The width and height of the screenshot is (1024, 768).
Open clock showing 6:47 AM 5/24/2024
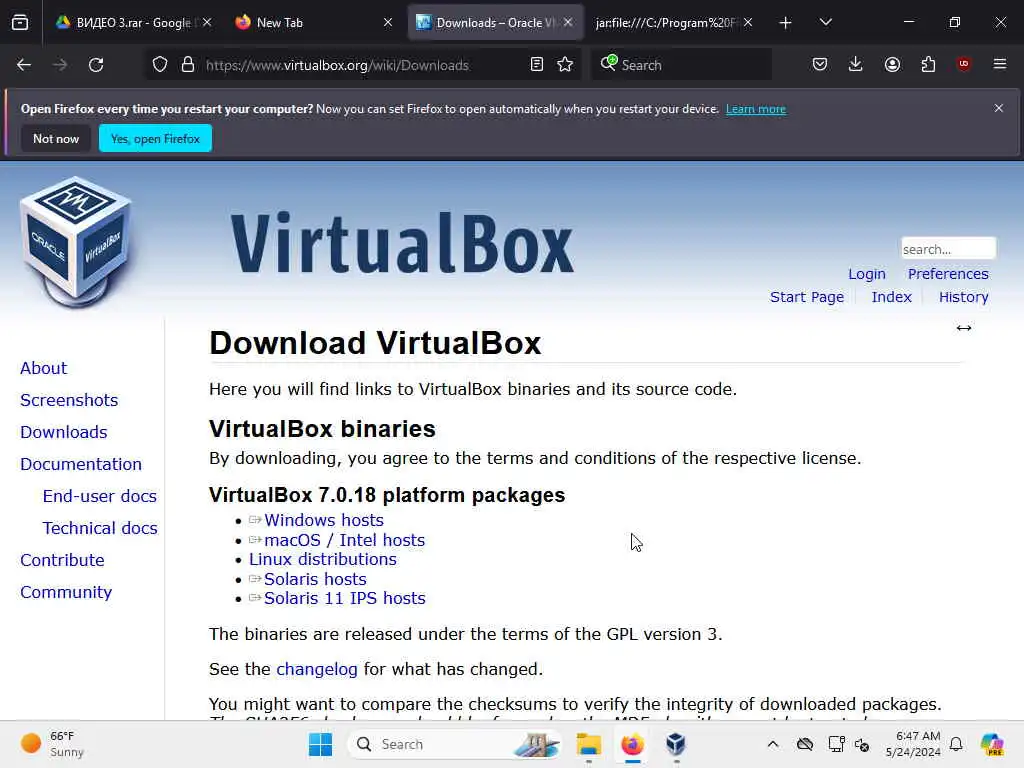(x=913, y=744)
